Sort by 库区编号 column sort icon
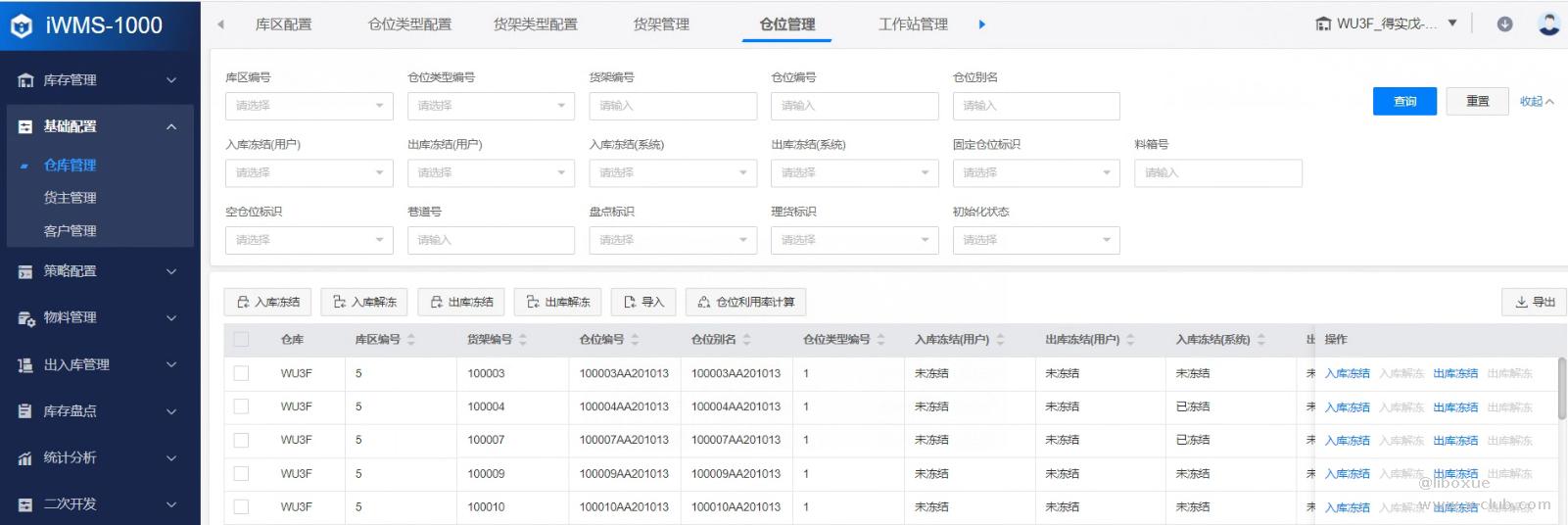This screenshot has height=525, width=1568. [x=411, y=340]
